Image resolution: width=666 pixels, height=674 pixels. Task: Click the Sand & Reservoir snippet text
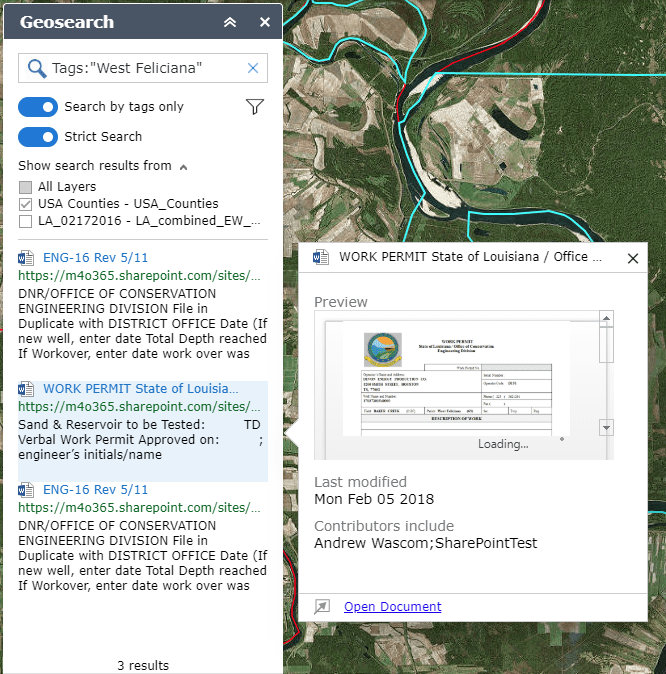click(x=140, y=440)
